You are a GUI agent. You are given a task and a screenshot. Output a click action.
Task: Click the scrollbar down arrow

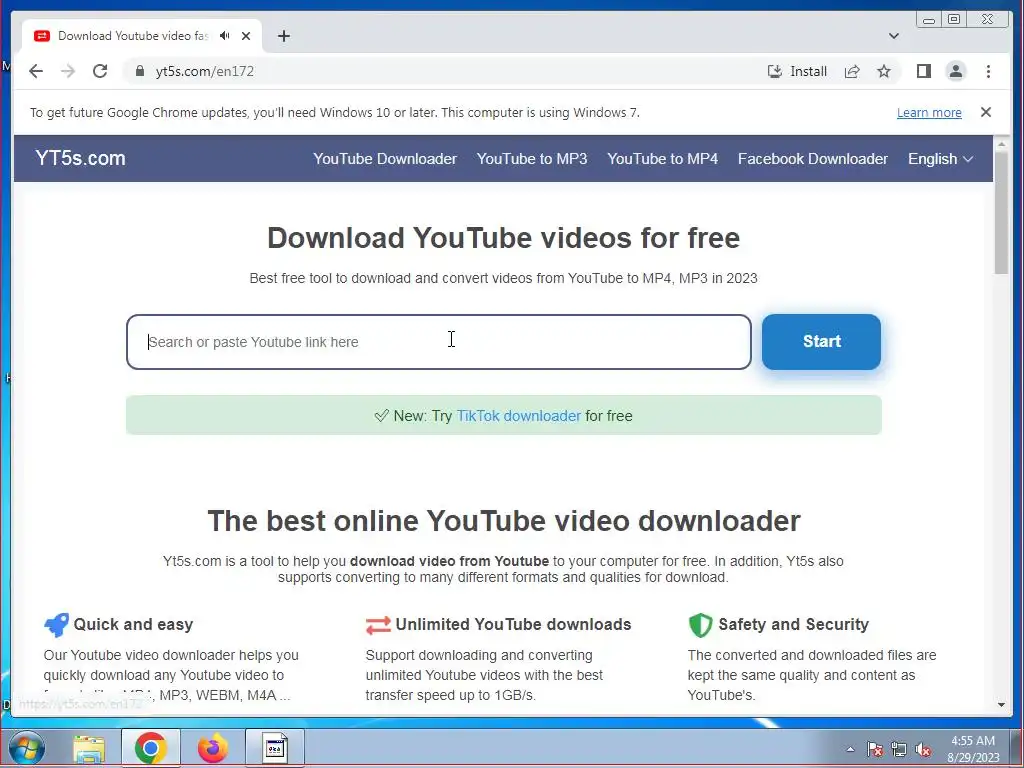1001,705
